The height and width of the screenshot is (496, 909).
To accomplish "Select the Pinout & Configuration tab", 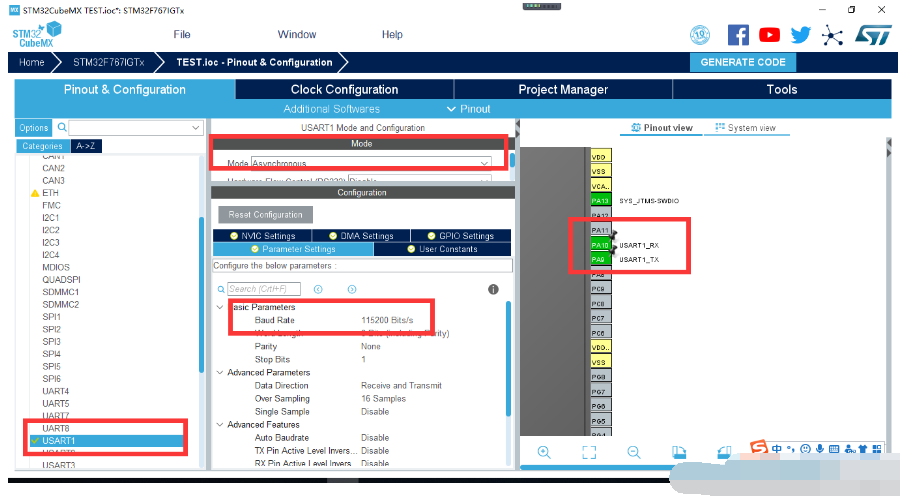I will (125, 89).
